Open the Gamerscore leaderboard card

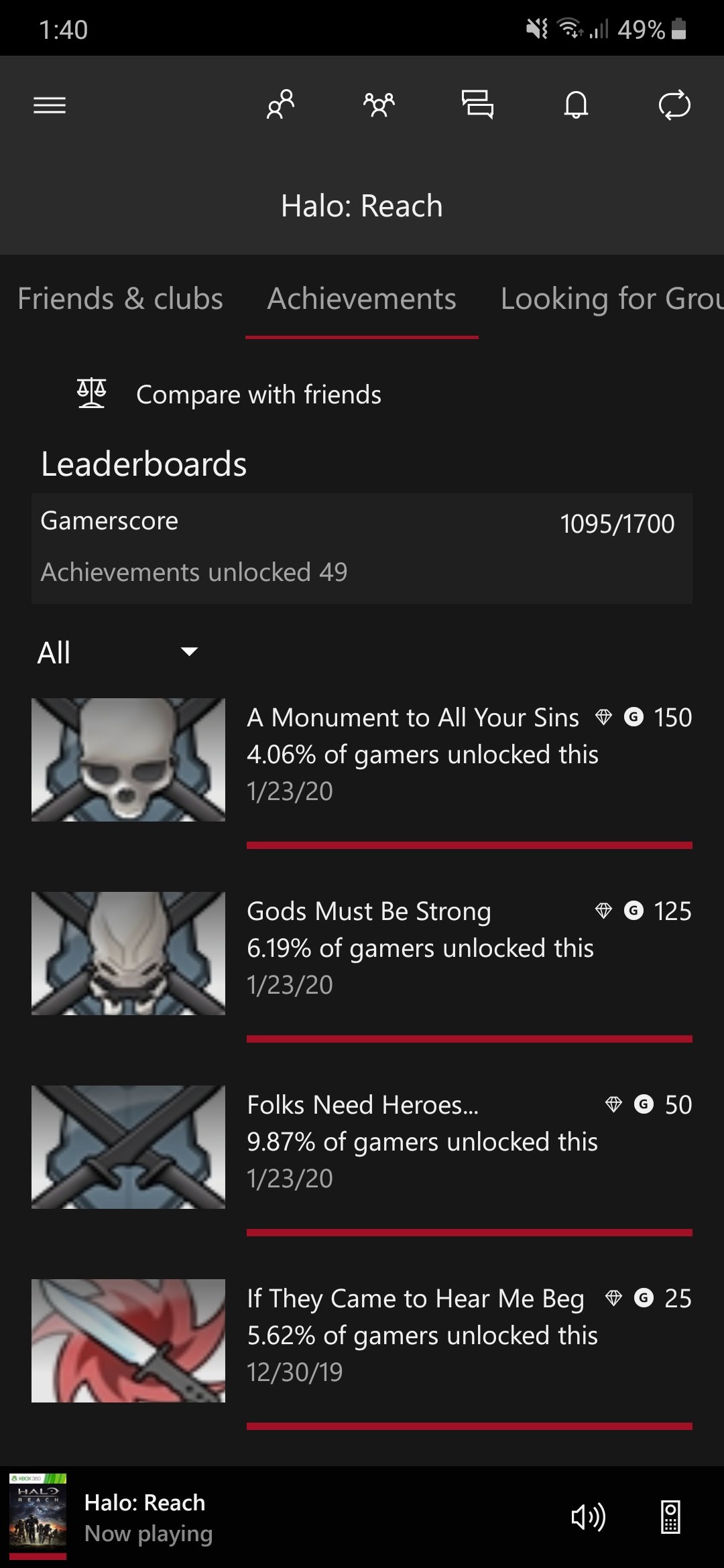tap(362, 548)
